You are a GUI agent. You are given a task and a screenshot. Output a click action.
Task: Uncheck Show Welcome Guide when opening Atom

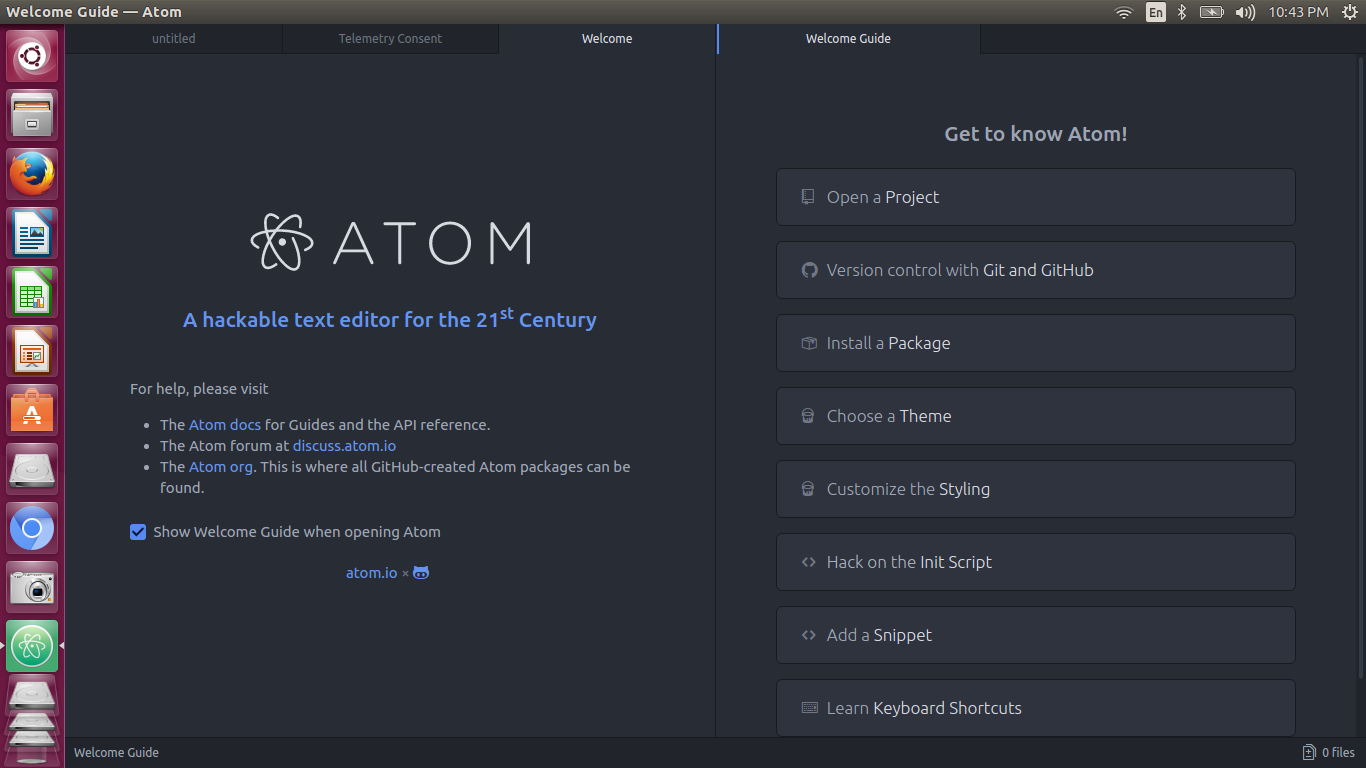pos(138,532)
